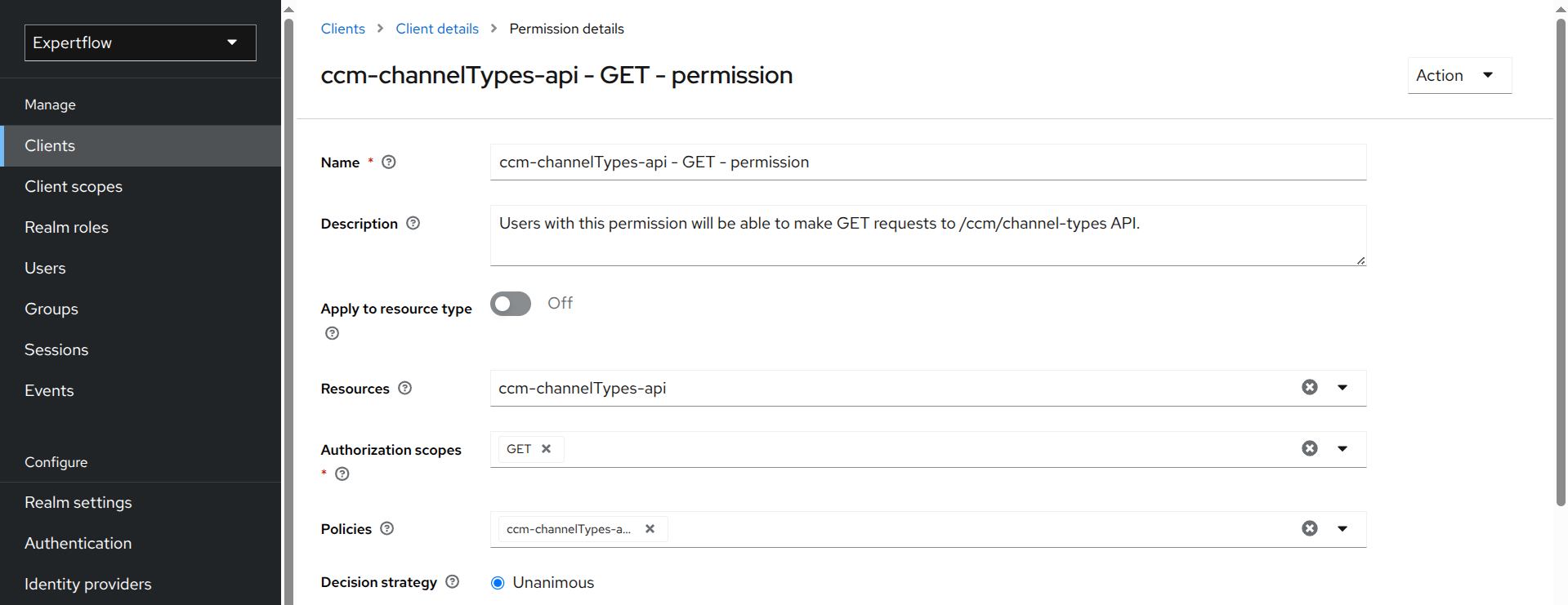The height and width of the screenshot is (605, 1568).
Task: Clear all selected policies
Action: [1310, 528]
